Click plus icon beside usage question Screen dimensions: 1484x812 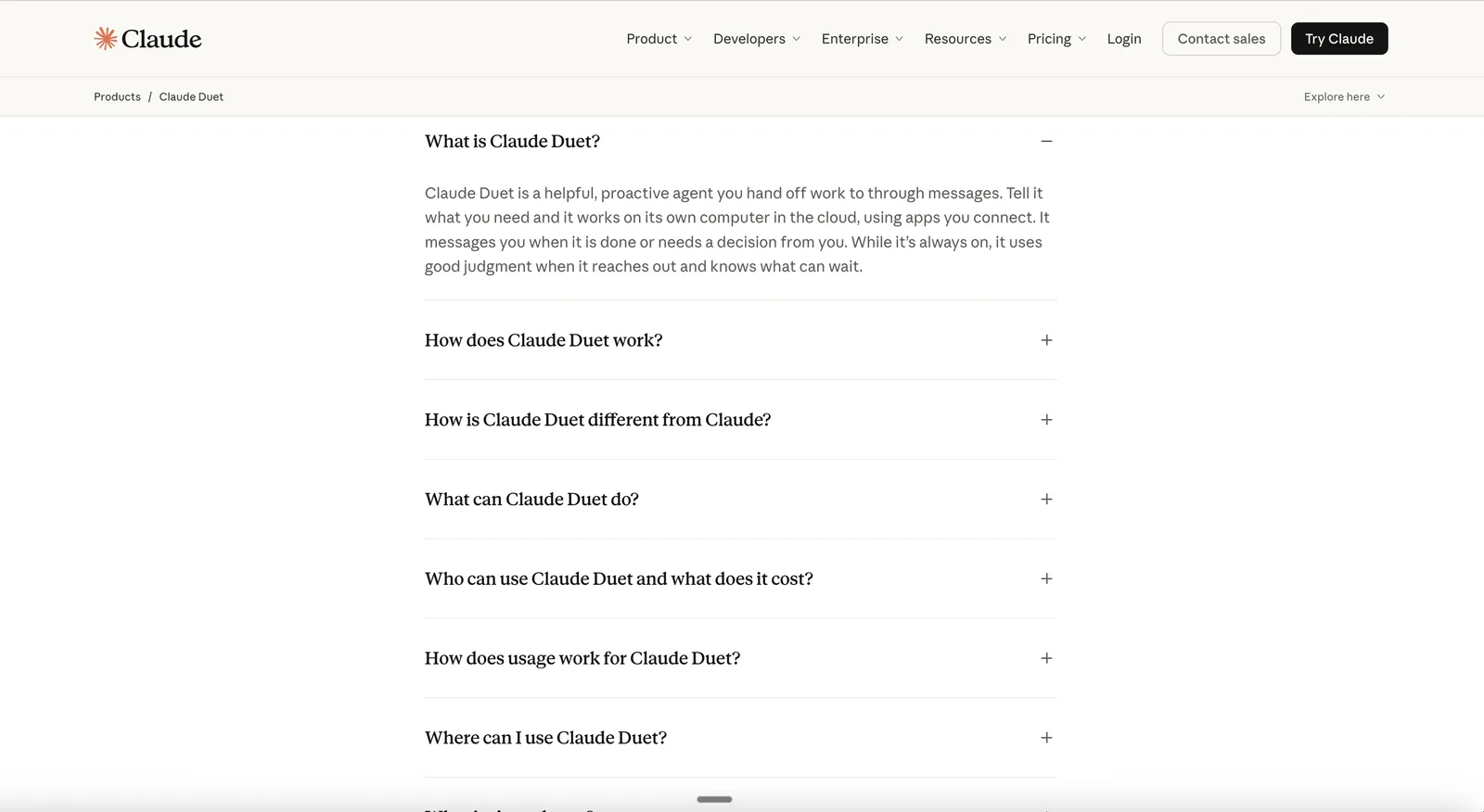(1046, 658)
